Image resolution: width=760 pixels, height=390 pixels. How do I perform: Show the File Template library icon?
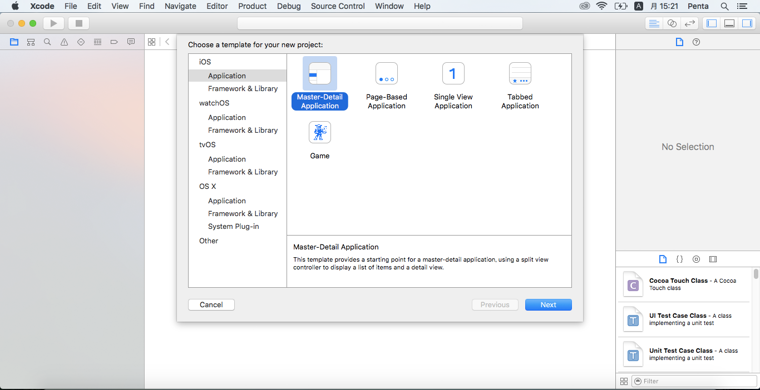point(663,259)
